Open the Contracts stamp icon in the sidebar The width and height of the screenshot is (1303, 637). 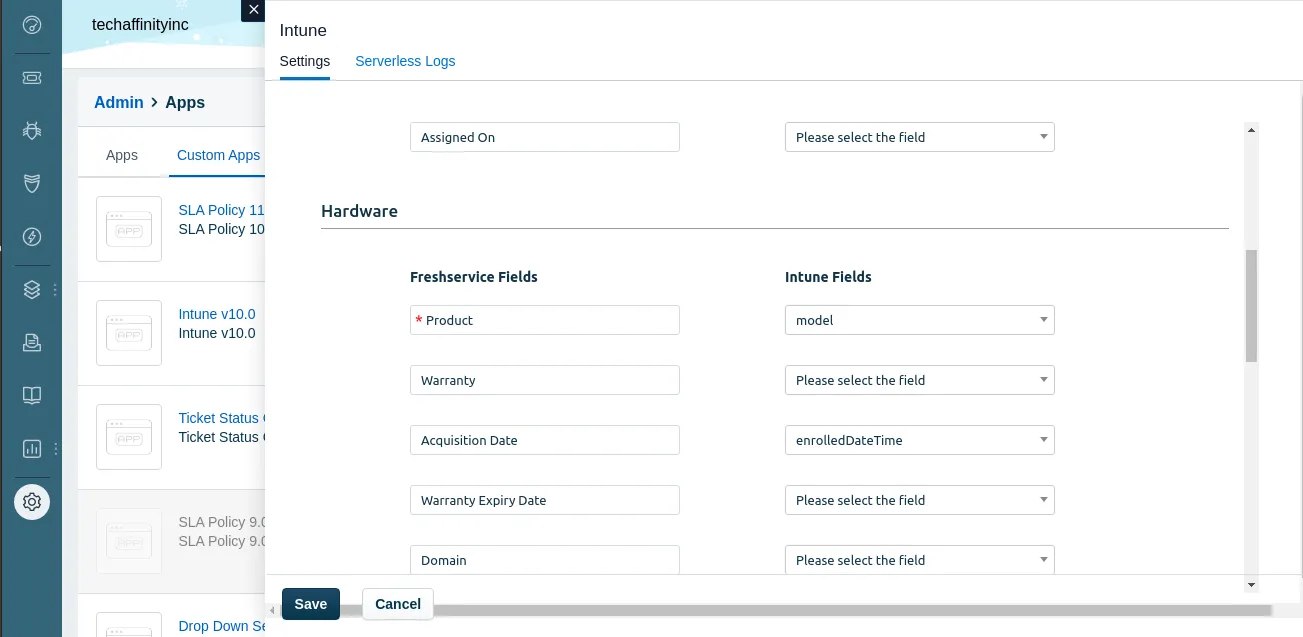coord(31,343)
